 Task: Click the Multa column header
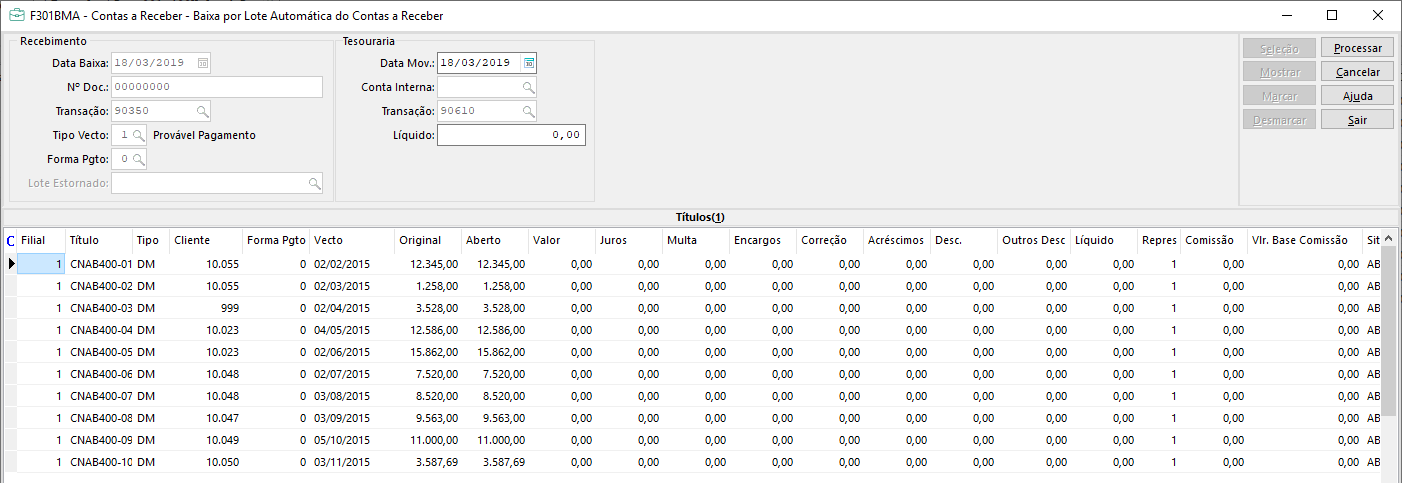click(696, 240)
